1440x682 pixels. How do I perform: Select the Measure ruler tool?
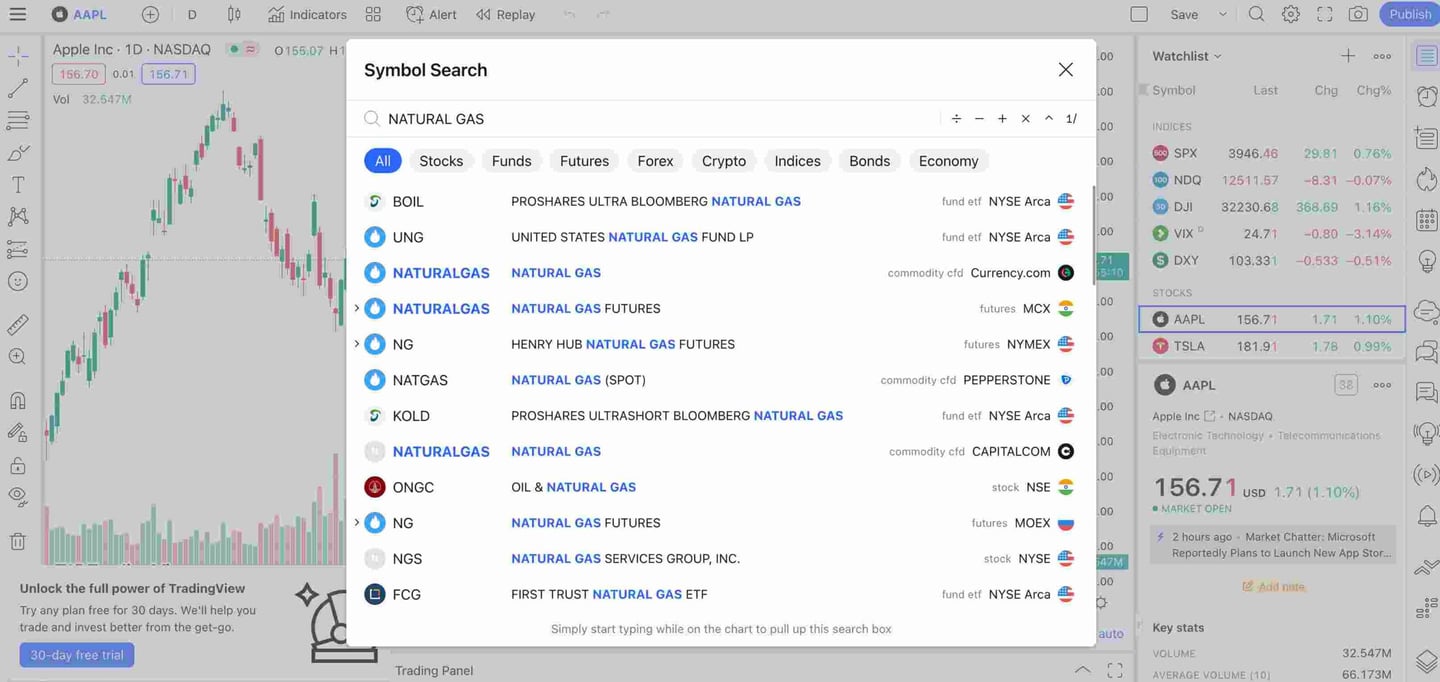click(x=17, y=325)
